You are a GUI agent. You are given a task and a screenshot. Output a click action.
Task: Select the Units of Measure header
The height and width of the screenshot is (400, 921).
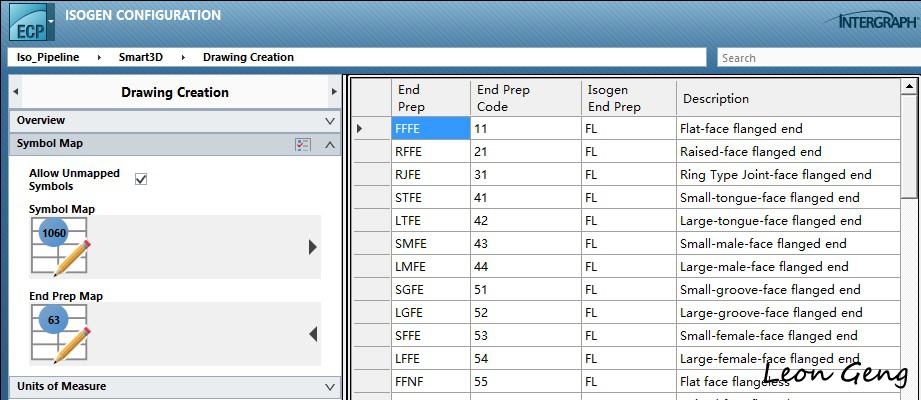pos(174,386)
